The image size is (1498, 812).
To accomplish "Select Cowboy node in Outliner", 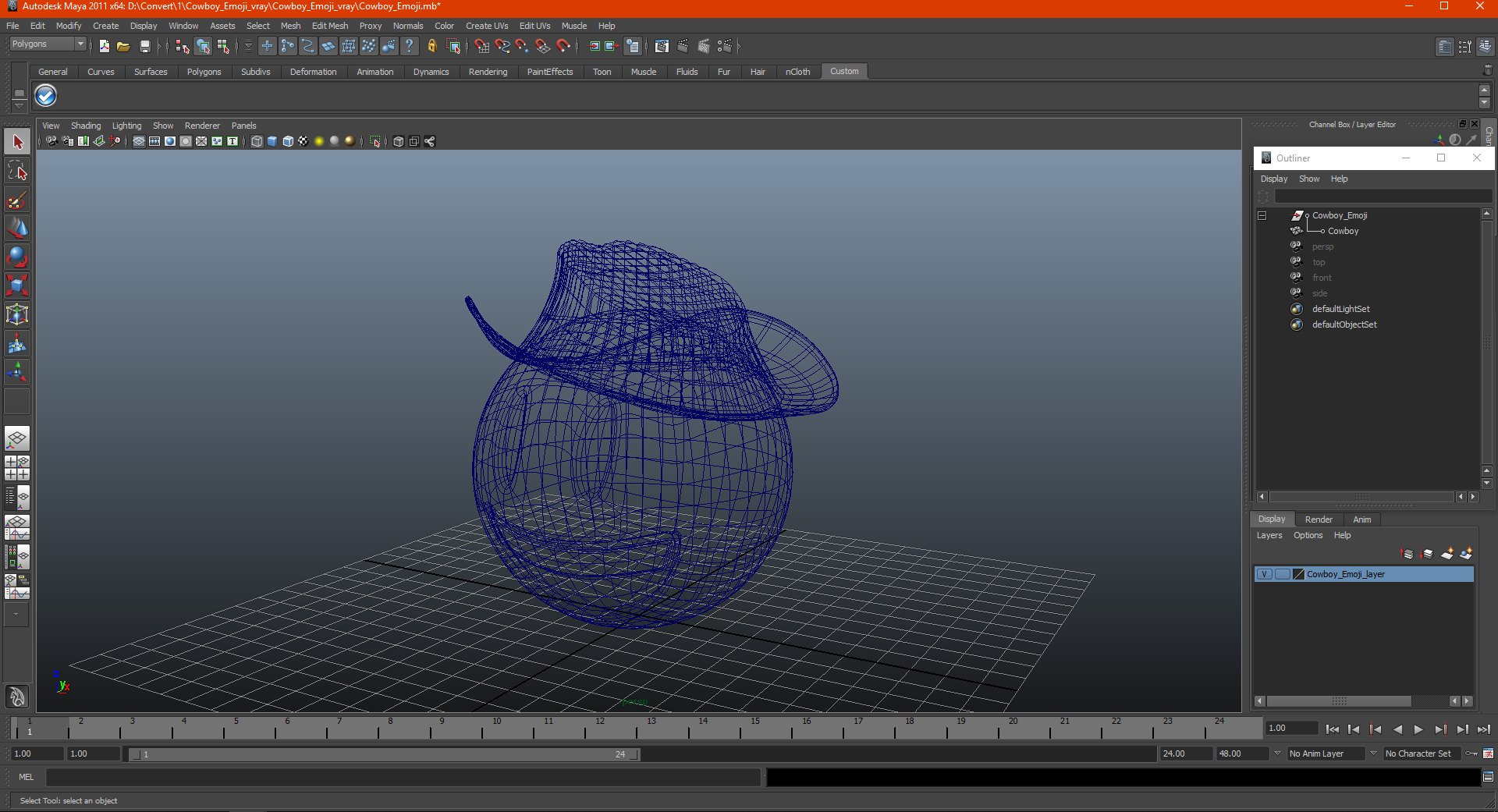I will (1343, 231).
